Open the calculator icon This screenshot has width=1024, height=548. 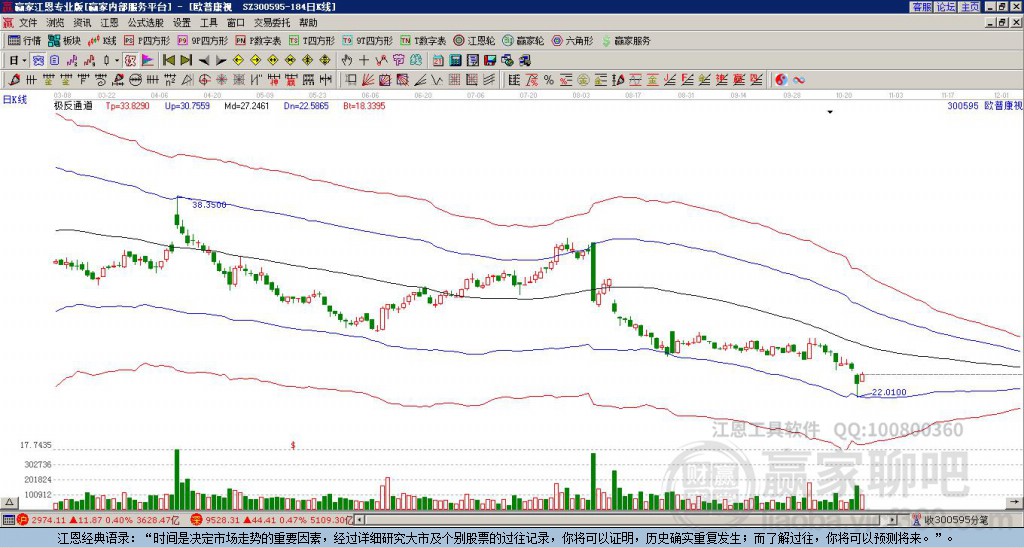coord(455,61)
